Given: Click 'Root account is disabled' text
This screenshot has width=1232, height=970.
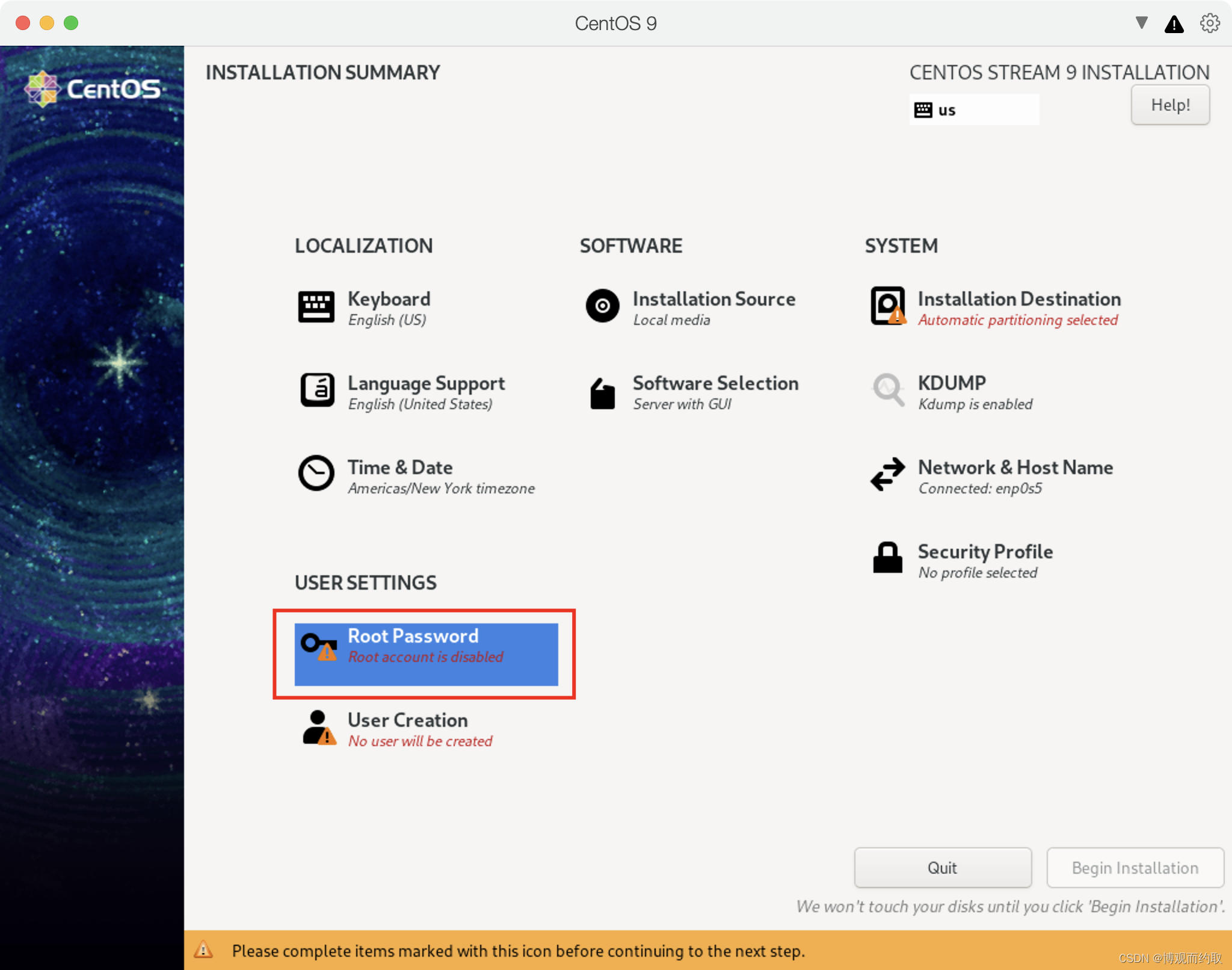Looking at the screenshot, I should 426,657.
